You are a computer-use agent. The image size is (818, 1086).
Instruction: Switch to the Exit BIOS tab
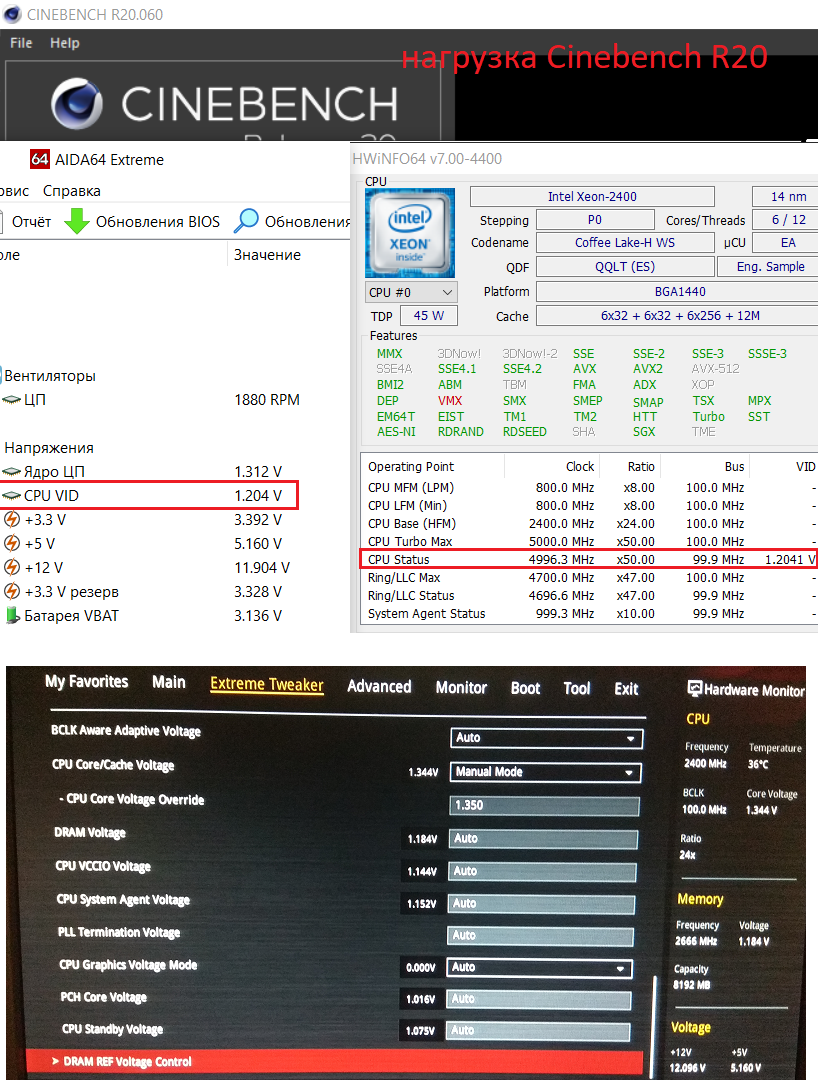click(626, 689)
